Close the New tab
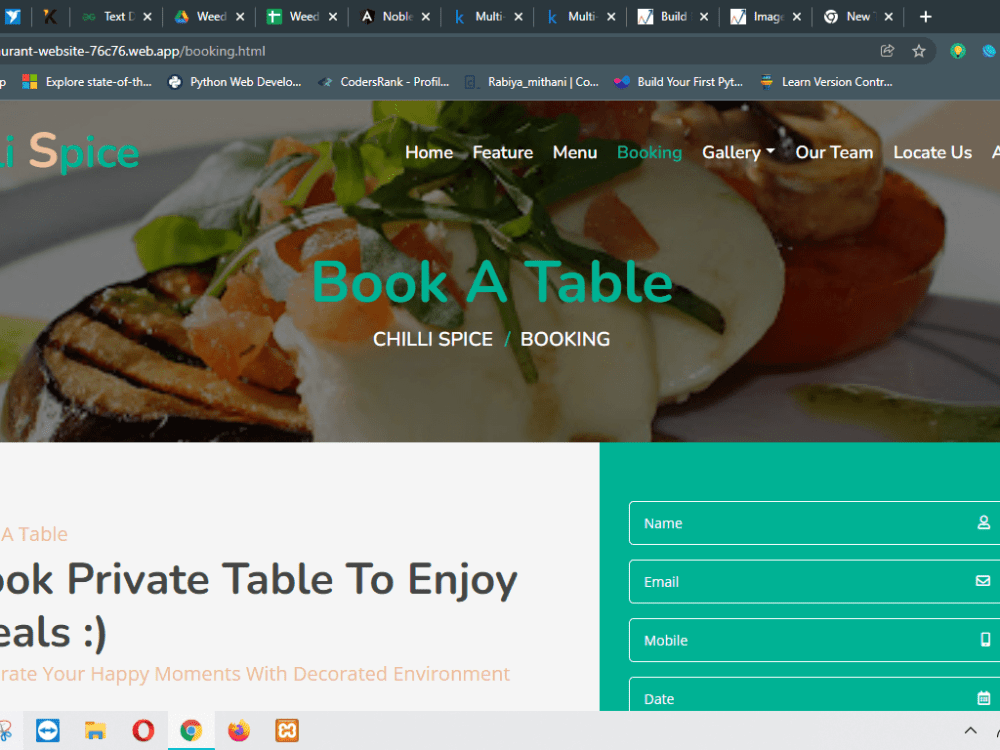Screen dimensions: 1000x750 888,17
